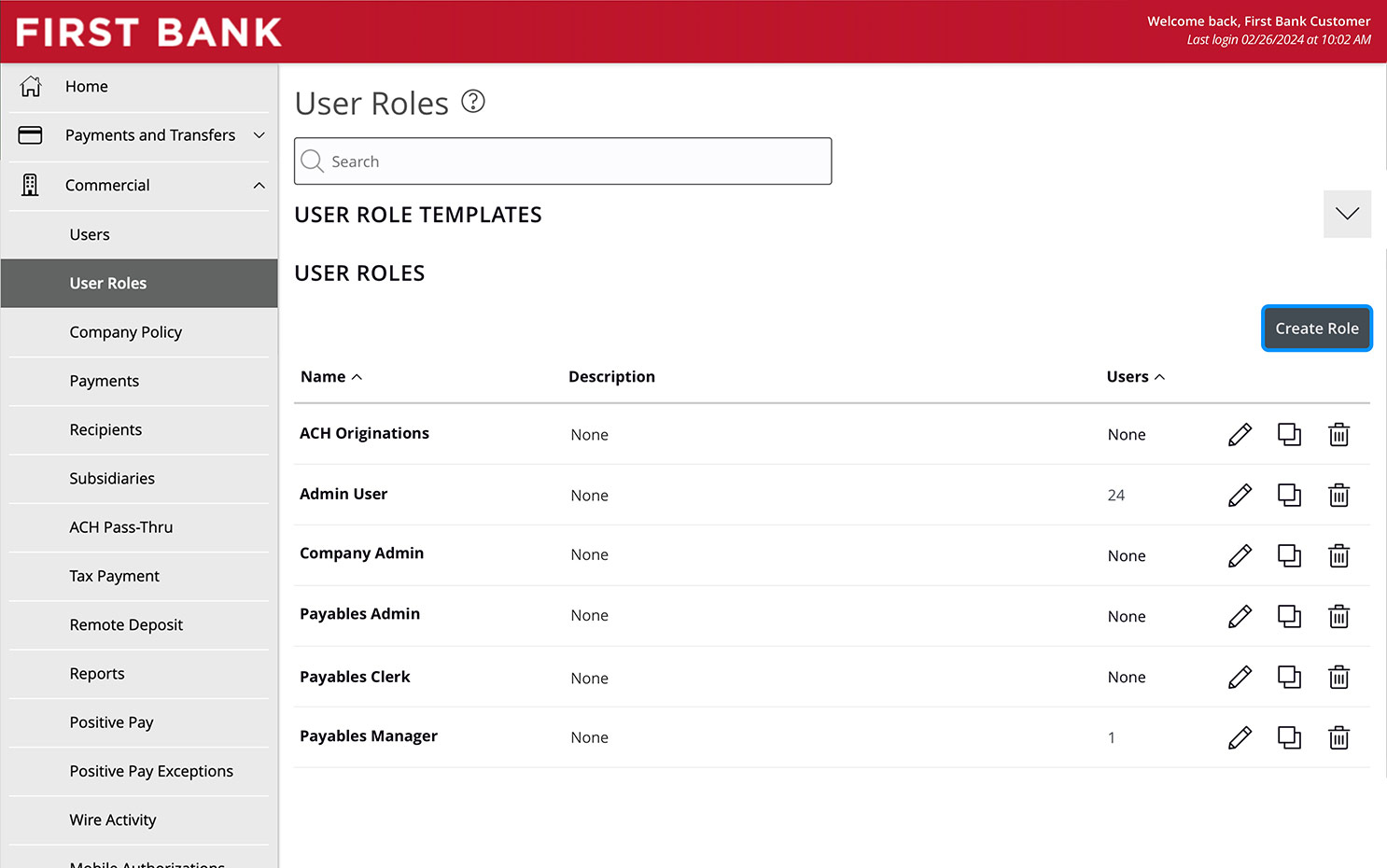Image resolution: width=1387 pixels, height=868 pixels.
Task: Open the User Roles help icon
Action: (x=473, y=101)
